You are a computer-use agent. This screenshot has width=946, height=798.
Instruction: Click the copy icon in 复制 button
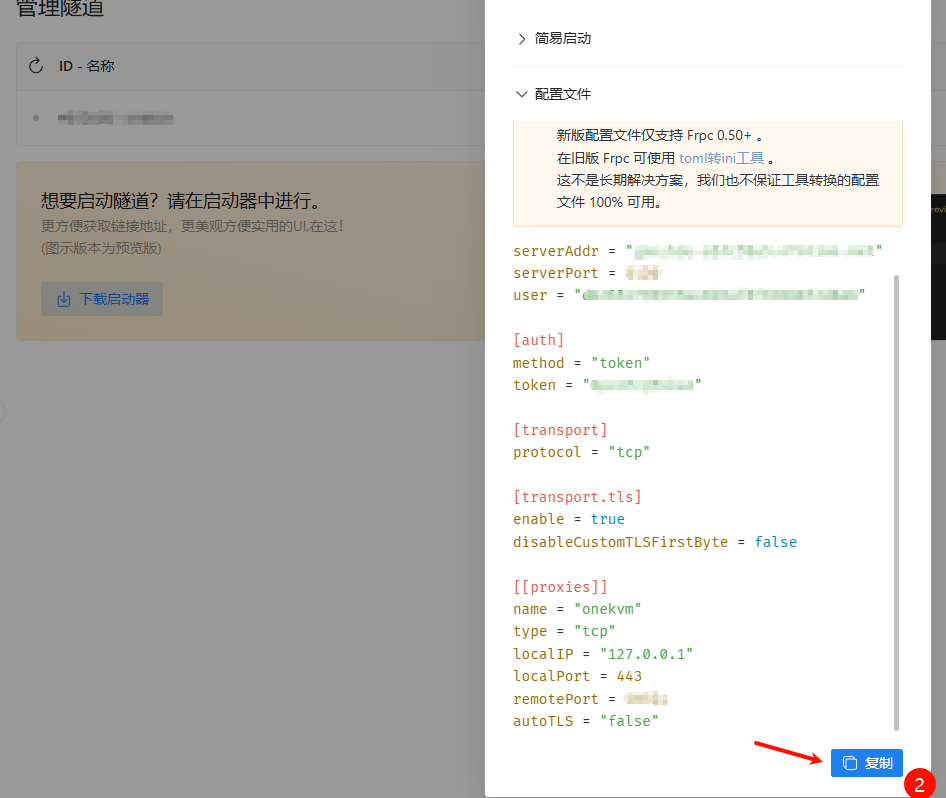click(x=850, y=763)
